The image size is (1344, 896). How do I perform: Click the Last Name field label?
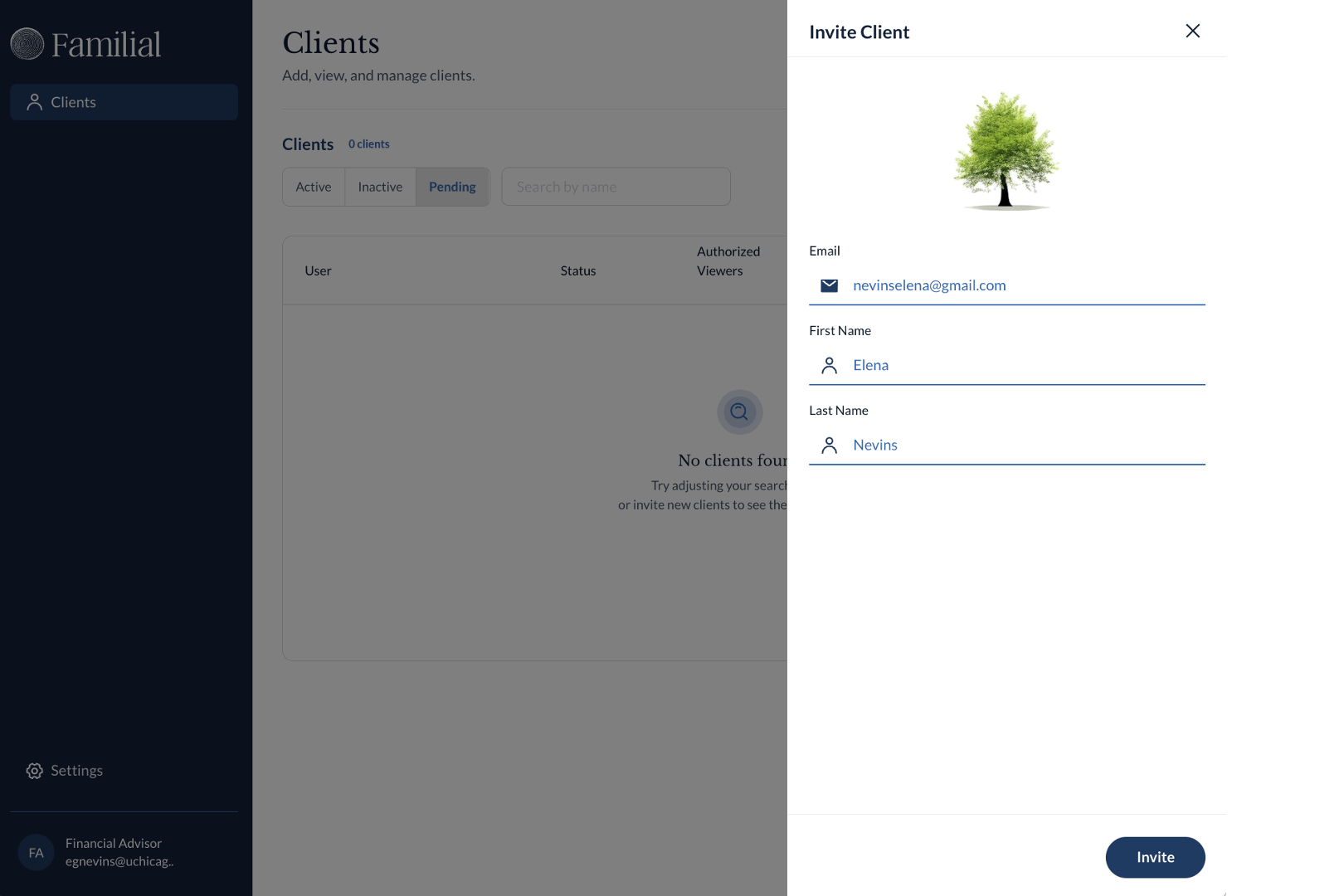tap(839, 410)
